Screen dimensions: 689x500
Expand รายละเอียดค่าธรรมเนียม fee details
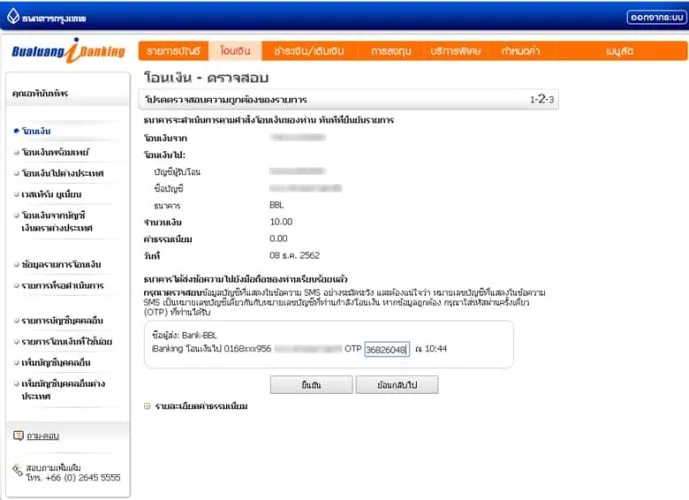click(x=146, y=407)
